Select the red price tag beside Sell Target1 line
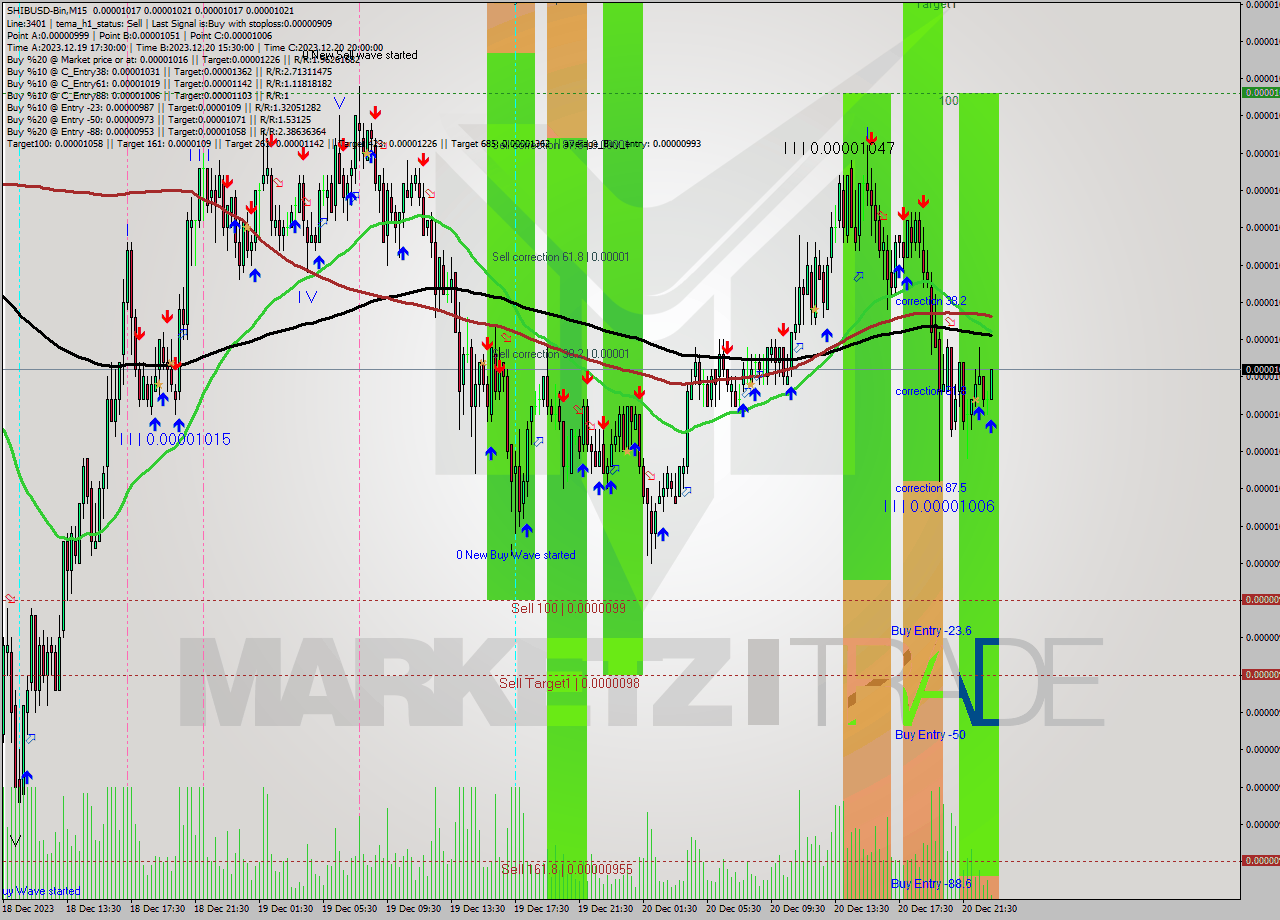 point(1260,675)
